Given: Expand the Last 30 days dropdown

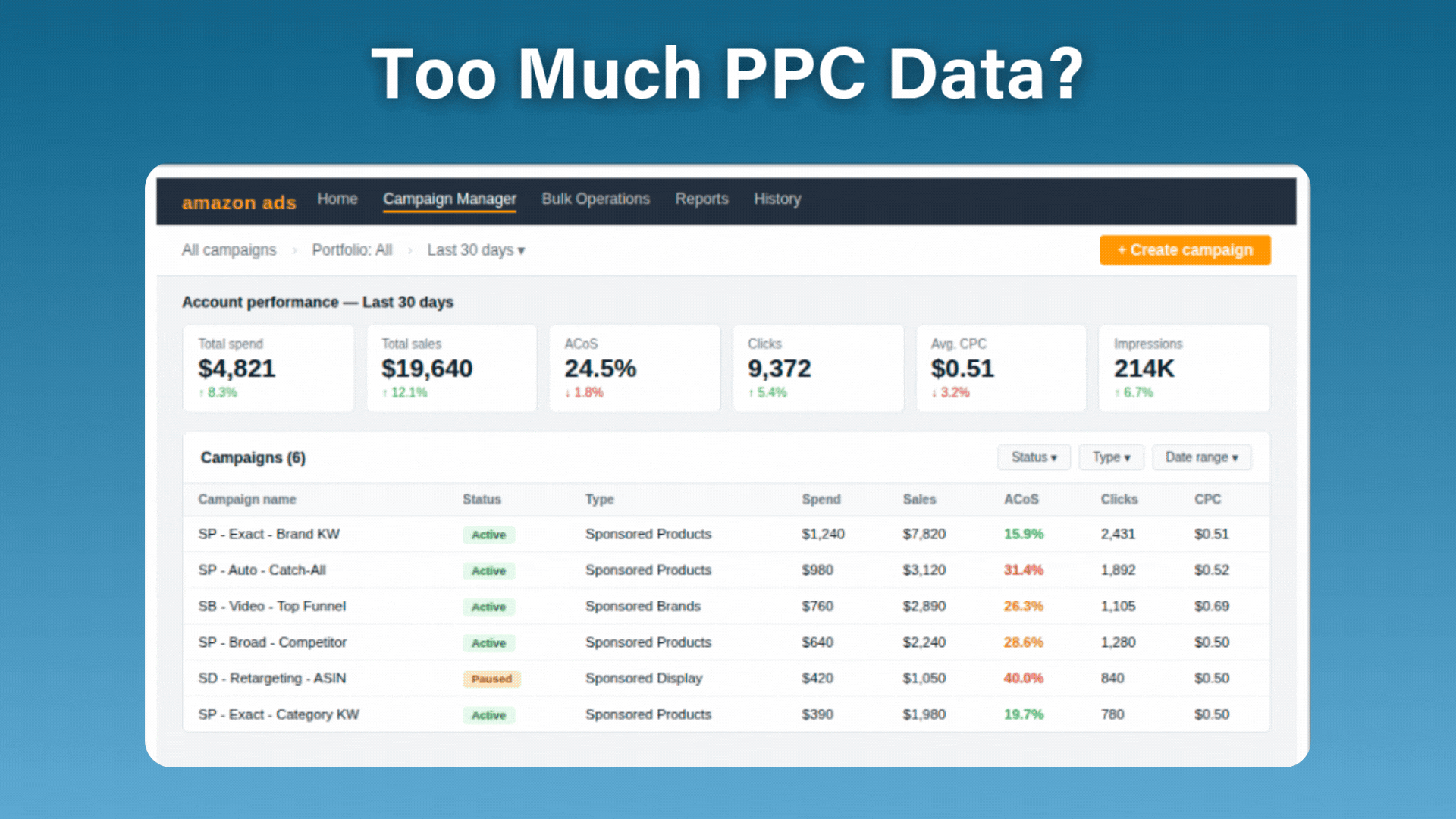Looking at the screenshot, I should coord(475,250).
